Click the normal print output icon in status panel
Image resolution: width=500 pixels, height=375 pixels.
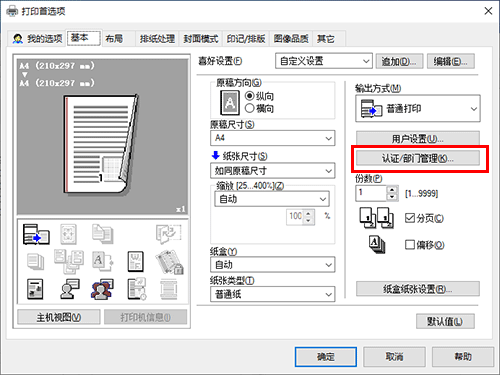tap(36, 234)
